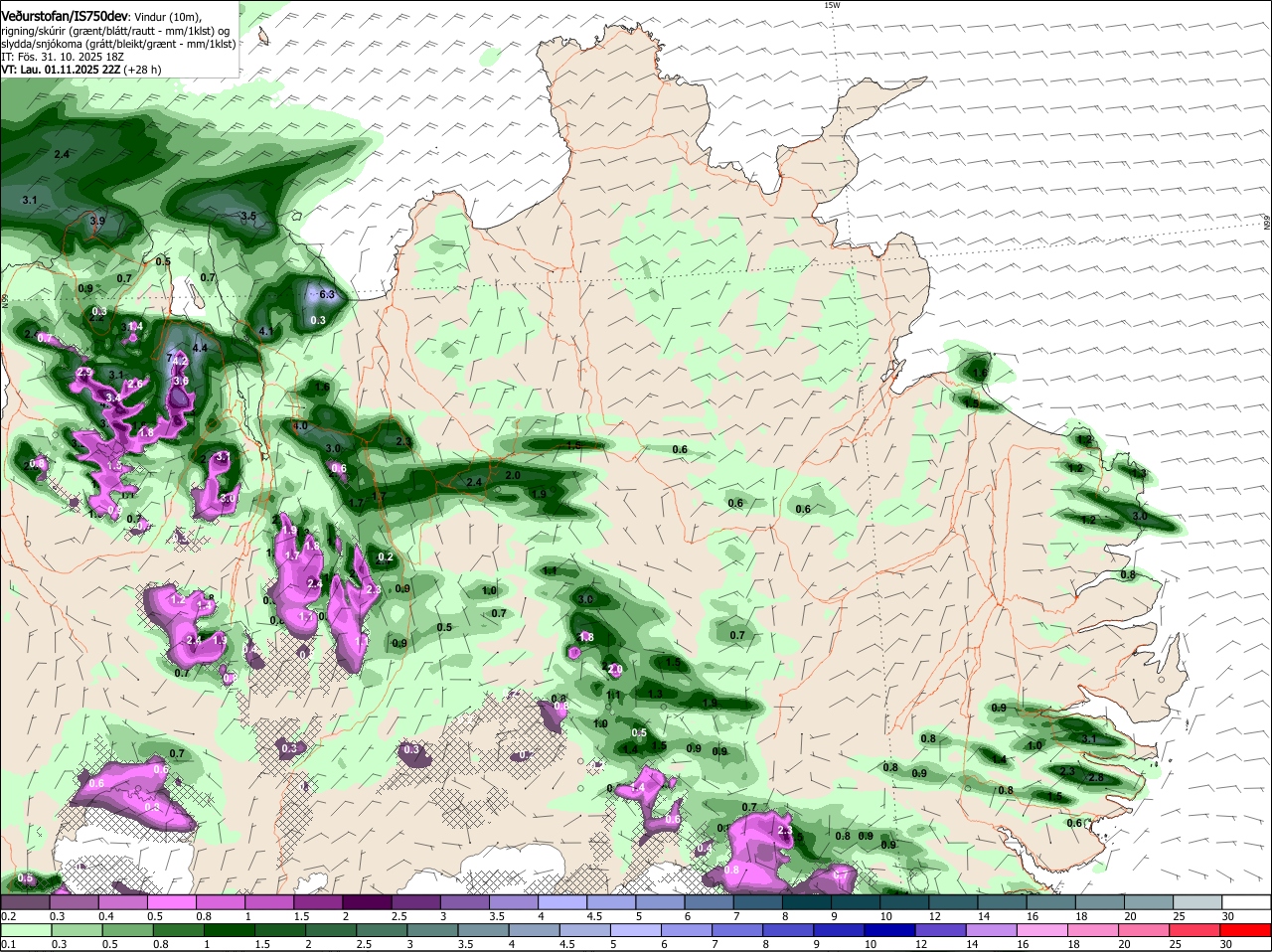Image resolution: width=1272 pixels, height=952 pixels.
Task: Click the lavender 14 swatch in the rain legend
Action: click(993, 930)
